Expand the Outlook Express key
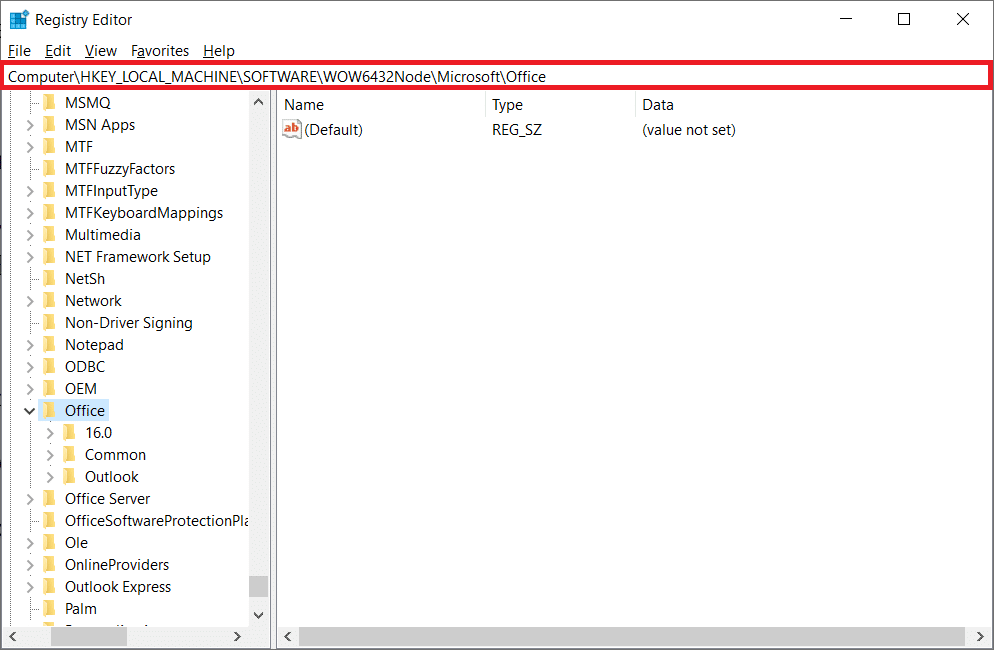 [30, 587]
